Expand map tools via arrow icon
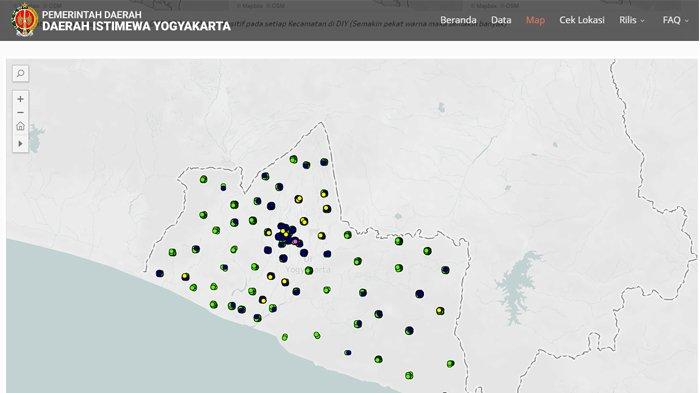 pos(21,143)
